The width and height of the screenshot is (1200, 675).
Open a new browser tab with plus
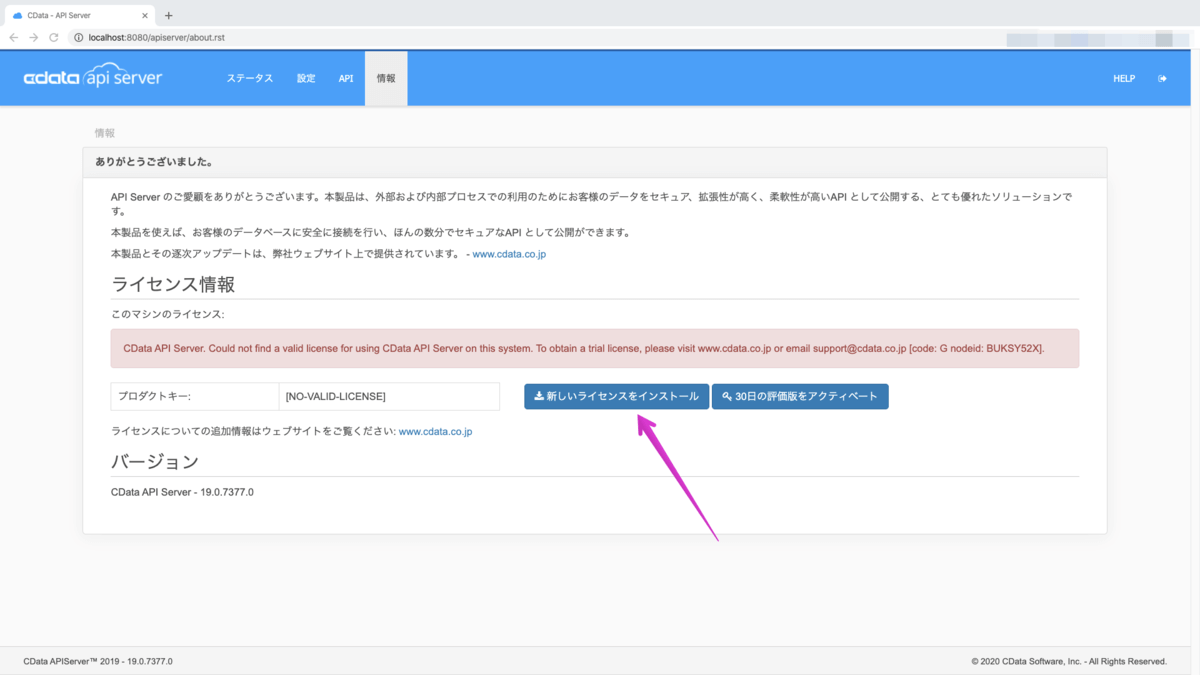[x=168, y=15]
